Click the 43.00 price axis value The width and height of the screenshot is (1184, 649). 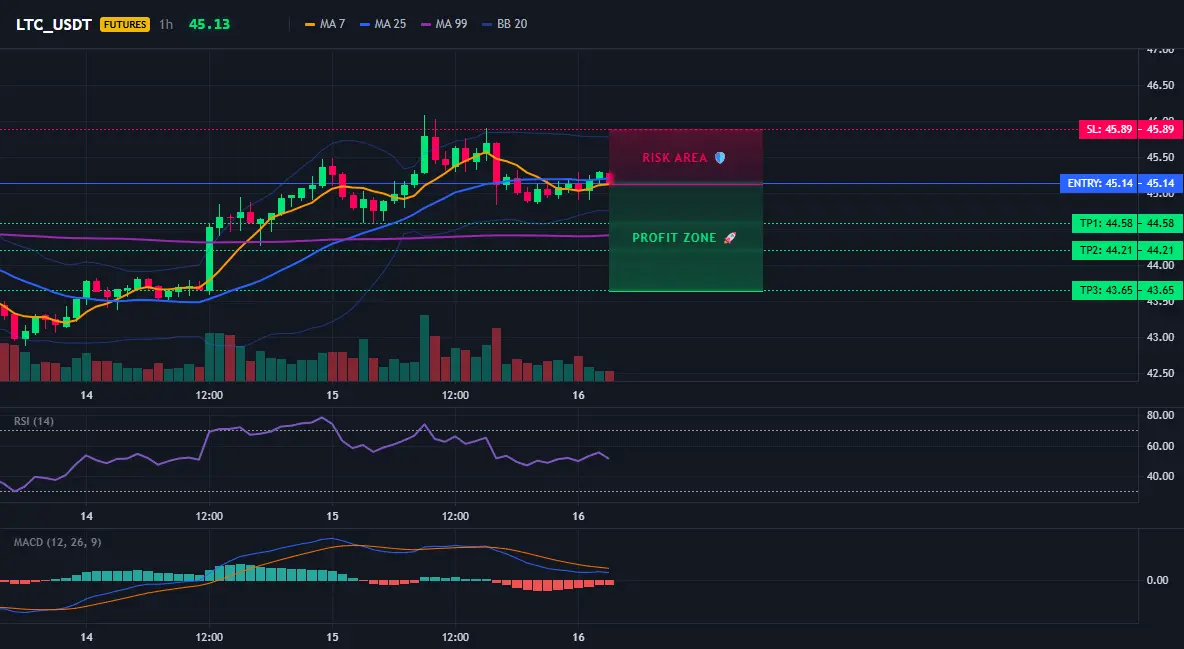click(1160, 337)
